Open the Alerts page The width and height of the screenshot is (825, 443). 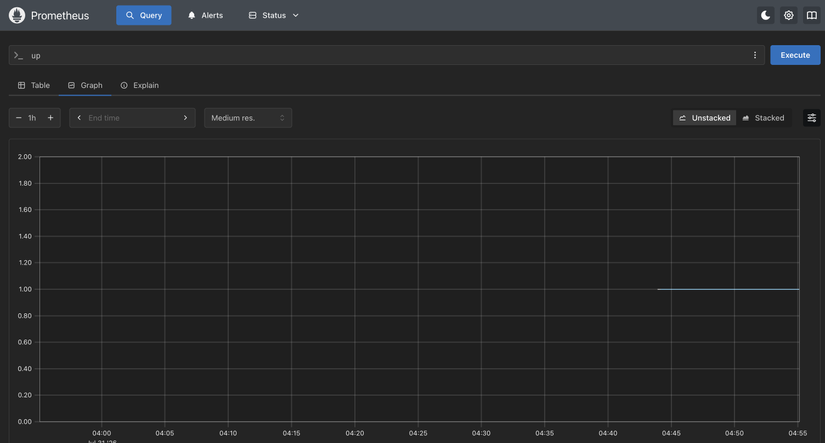tap(205, 15)
